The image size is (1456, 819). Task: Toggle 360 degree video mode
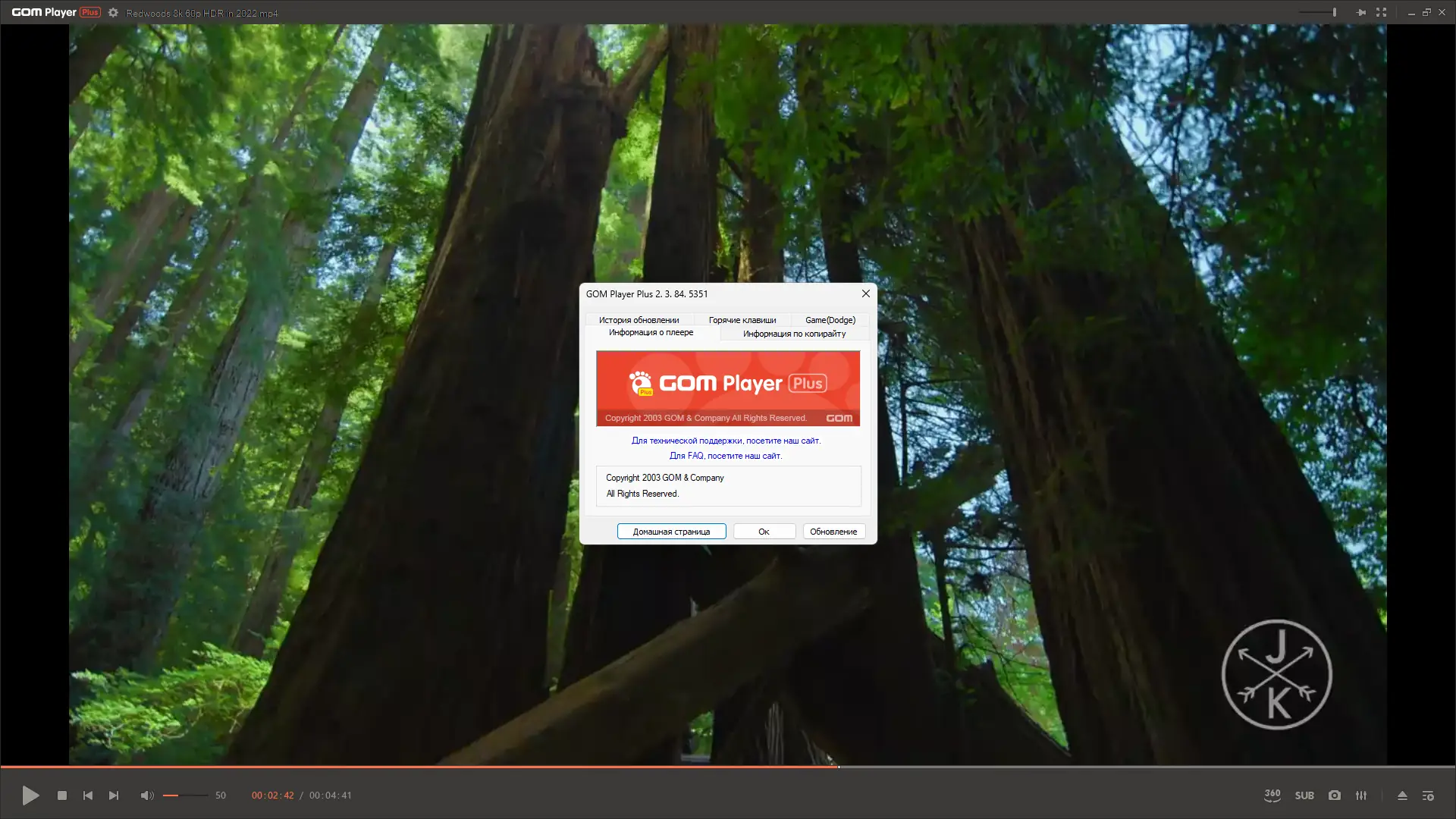(x=1272, y=795)
